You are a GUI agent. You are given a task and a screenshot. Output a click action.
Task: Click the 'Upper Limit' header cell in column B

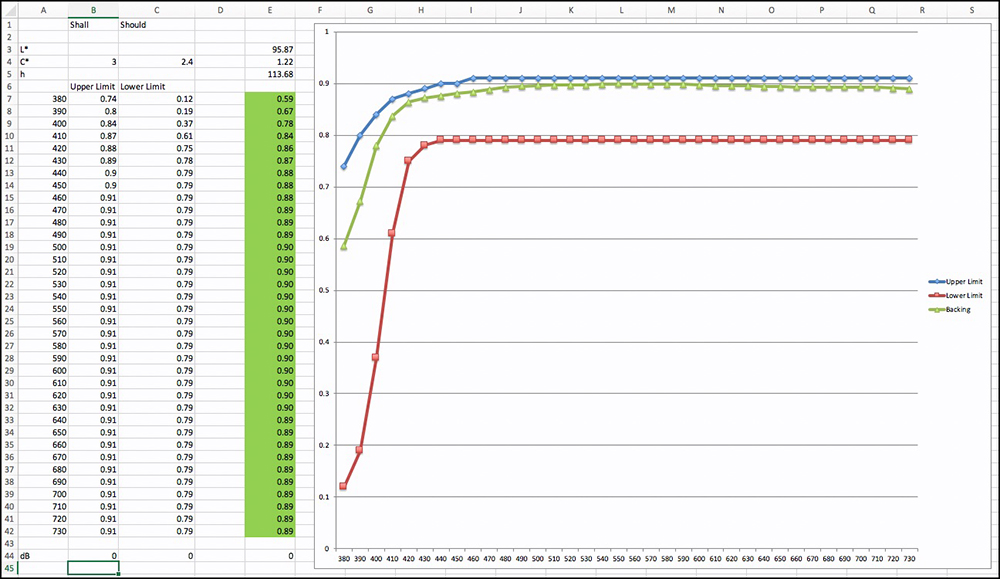(93, 87)
